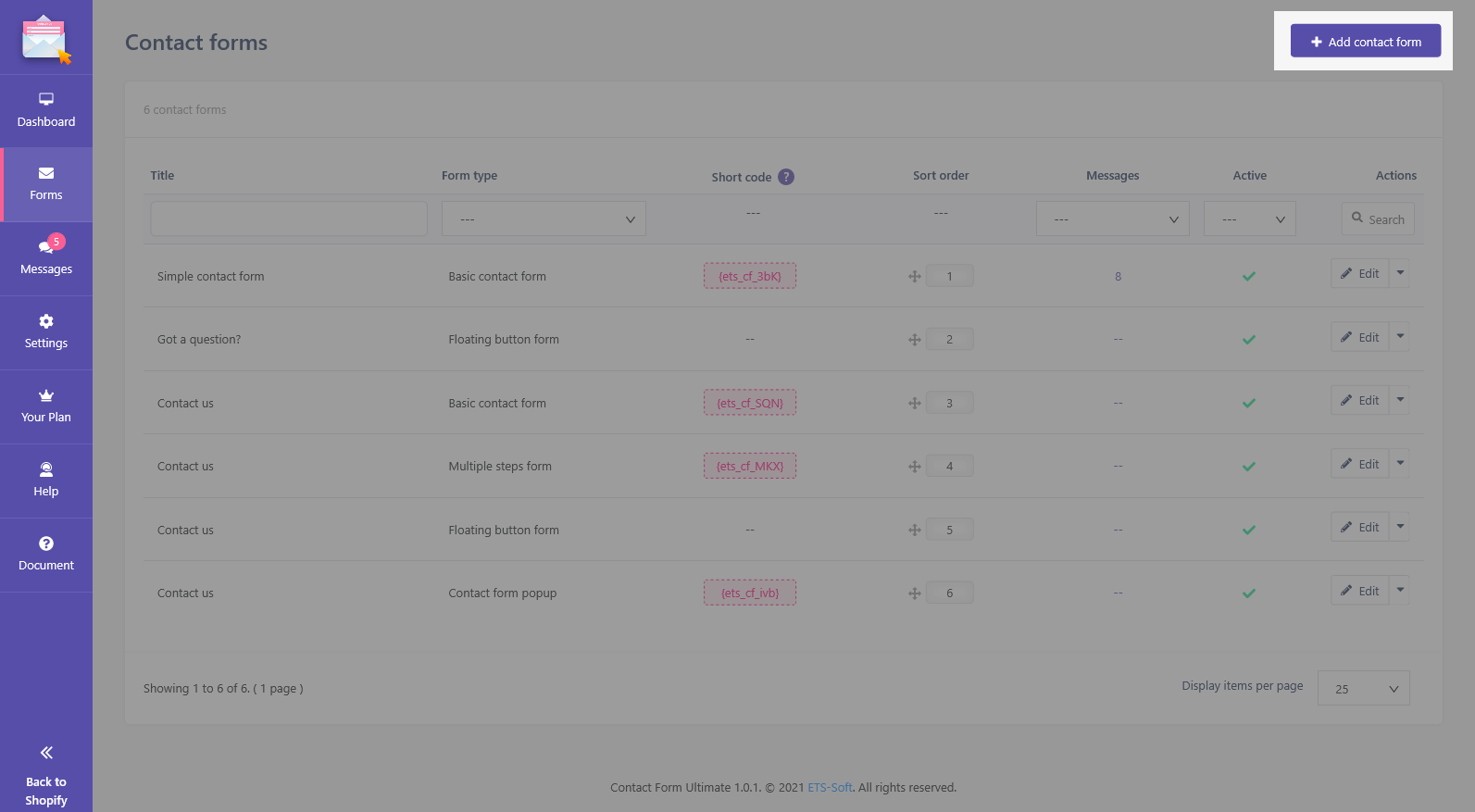Screen dimensions: 1475x812
Task: Toggle active checkmark for sort order 3 form
Action: click(x=1249, y=403)
